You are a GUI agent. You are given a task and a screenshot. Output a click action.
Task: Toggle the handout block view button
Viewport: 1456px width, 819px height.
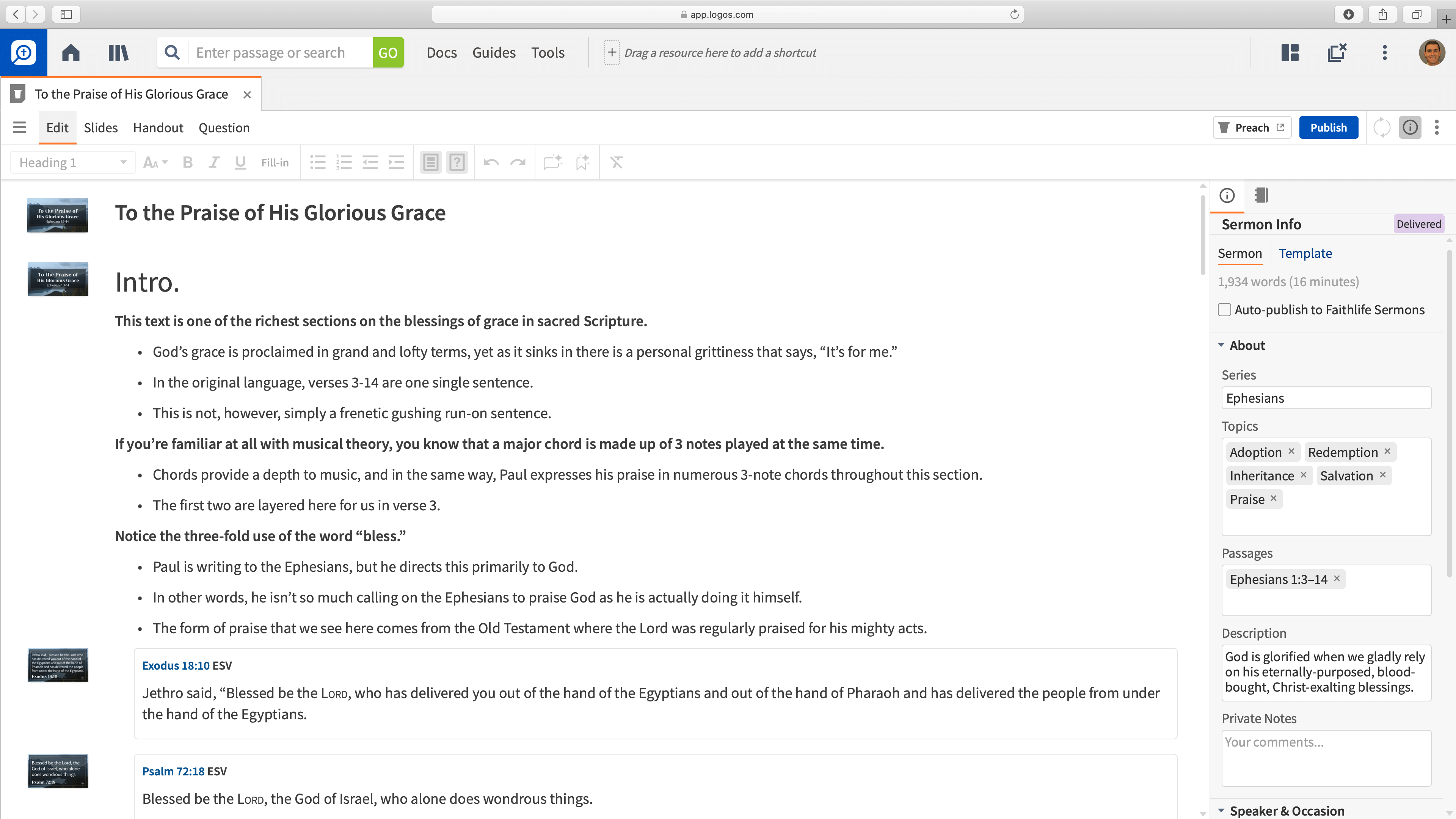[x=430, y=163]
